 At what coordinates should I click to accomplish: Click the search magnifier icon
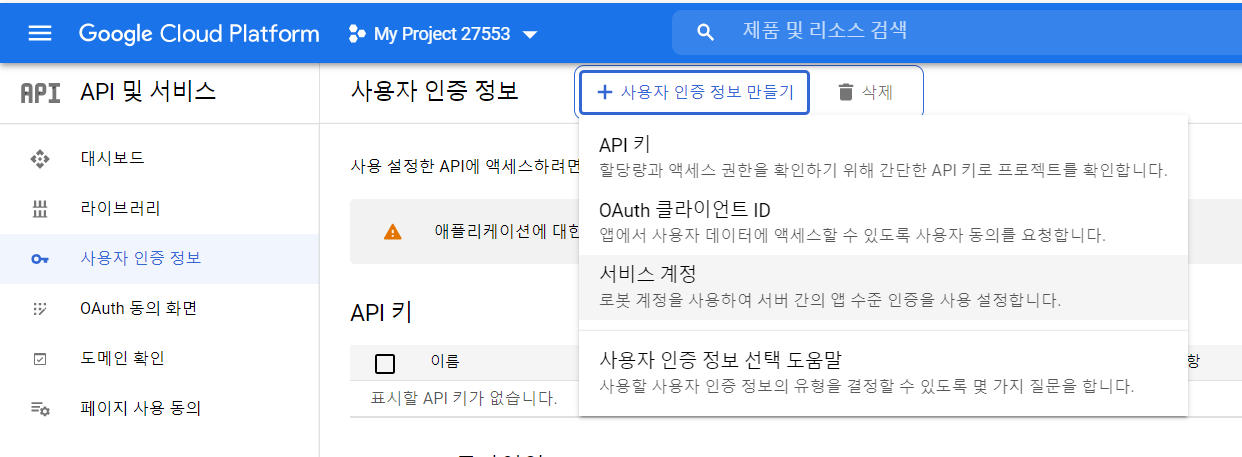[x=705, y=32]
